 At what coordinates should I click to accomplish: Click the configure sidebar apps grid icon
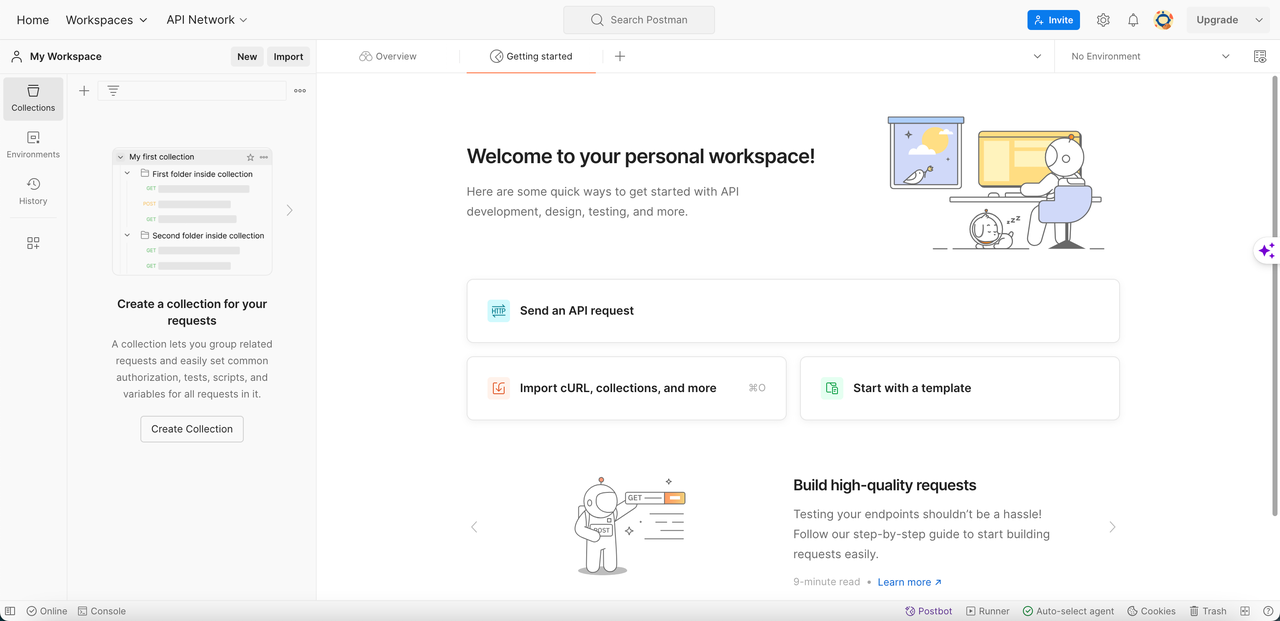[33, 243]
